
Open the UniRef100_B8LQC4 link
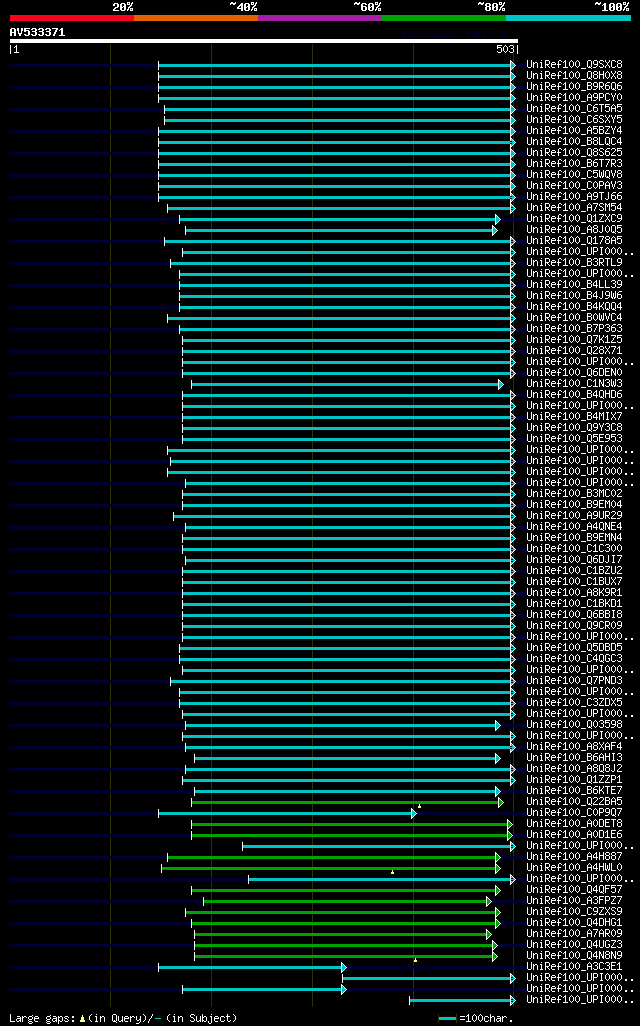575,142
